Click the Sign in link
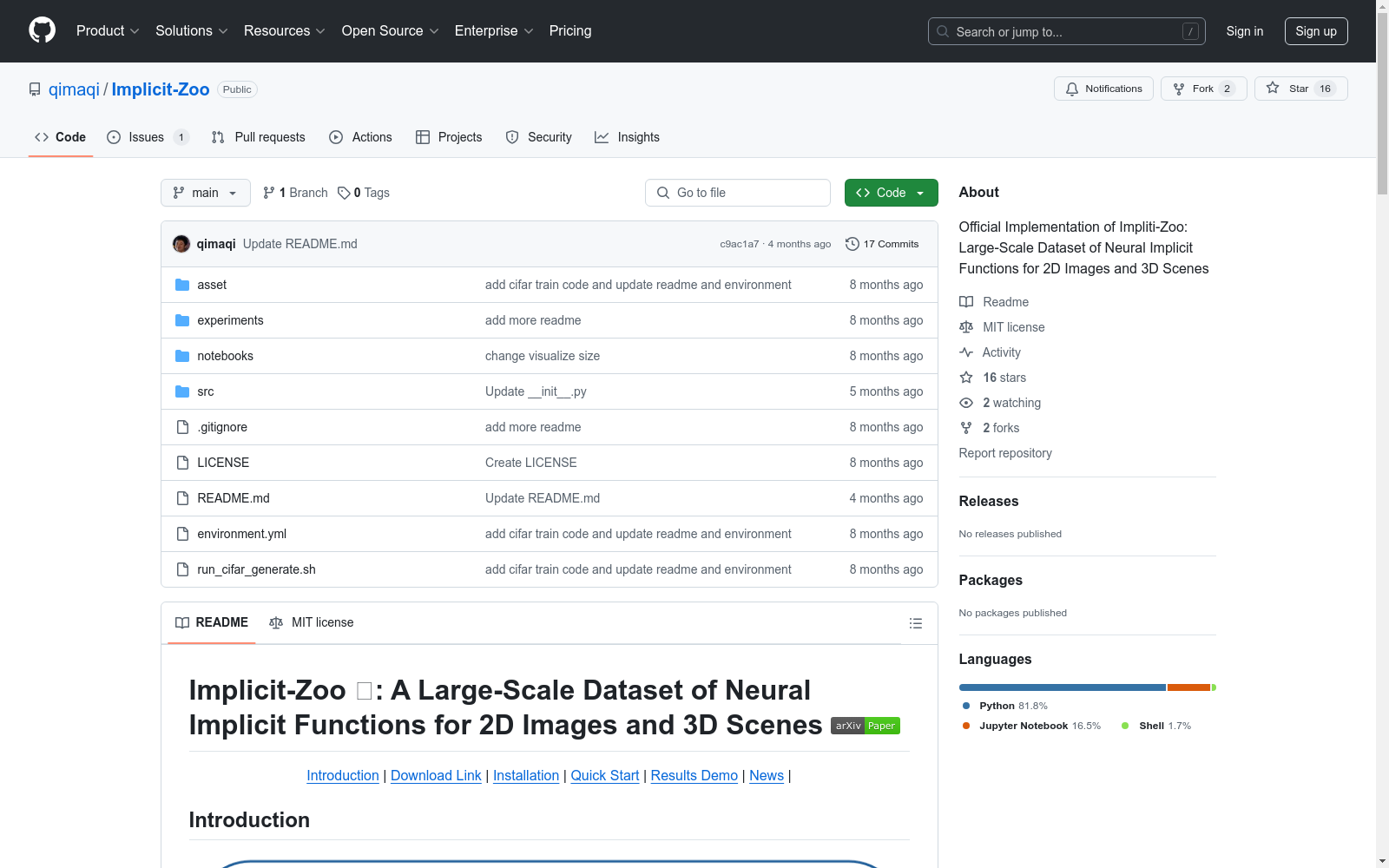The width and height of the screenshot is (1389, 868). [1245, 31]
